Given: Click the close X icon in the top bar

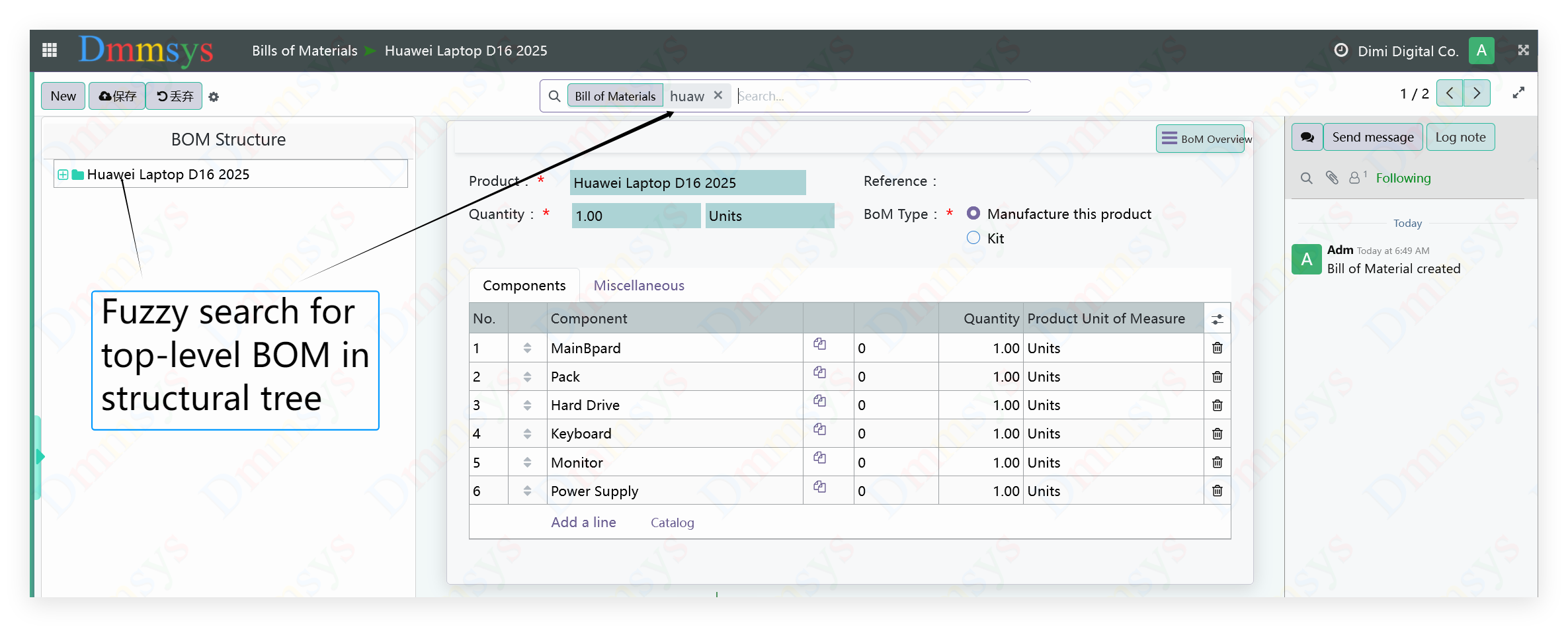Looking at the screenshot, I should (1523, 50).
